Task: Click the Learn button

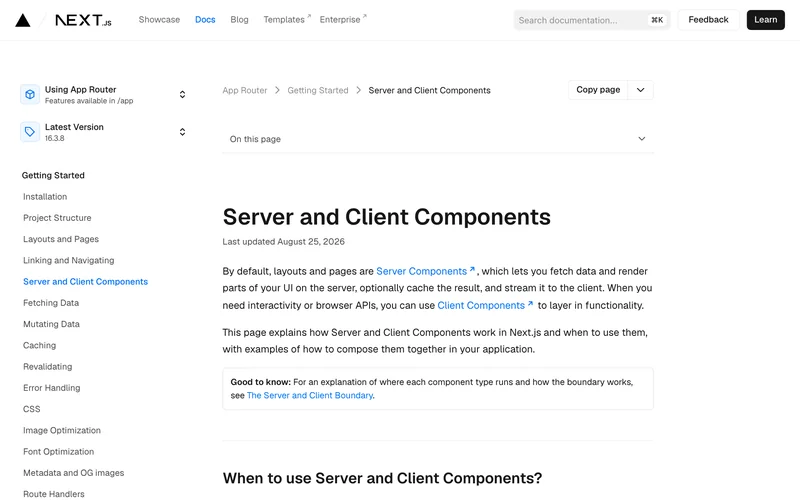Action: tap(765, 20)
